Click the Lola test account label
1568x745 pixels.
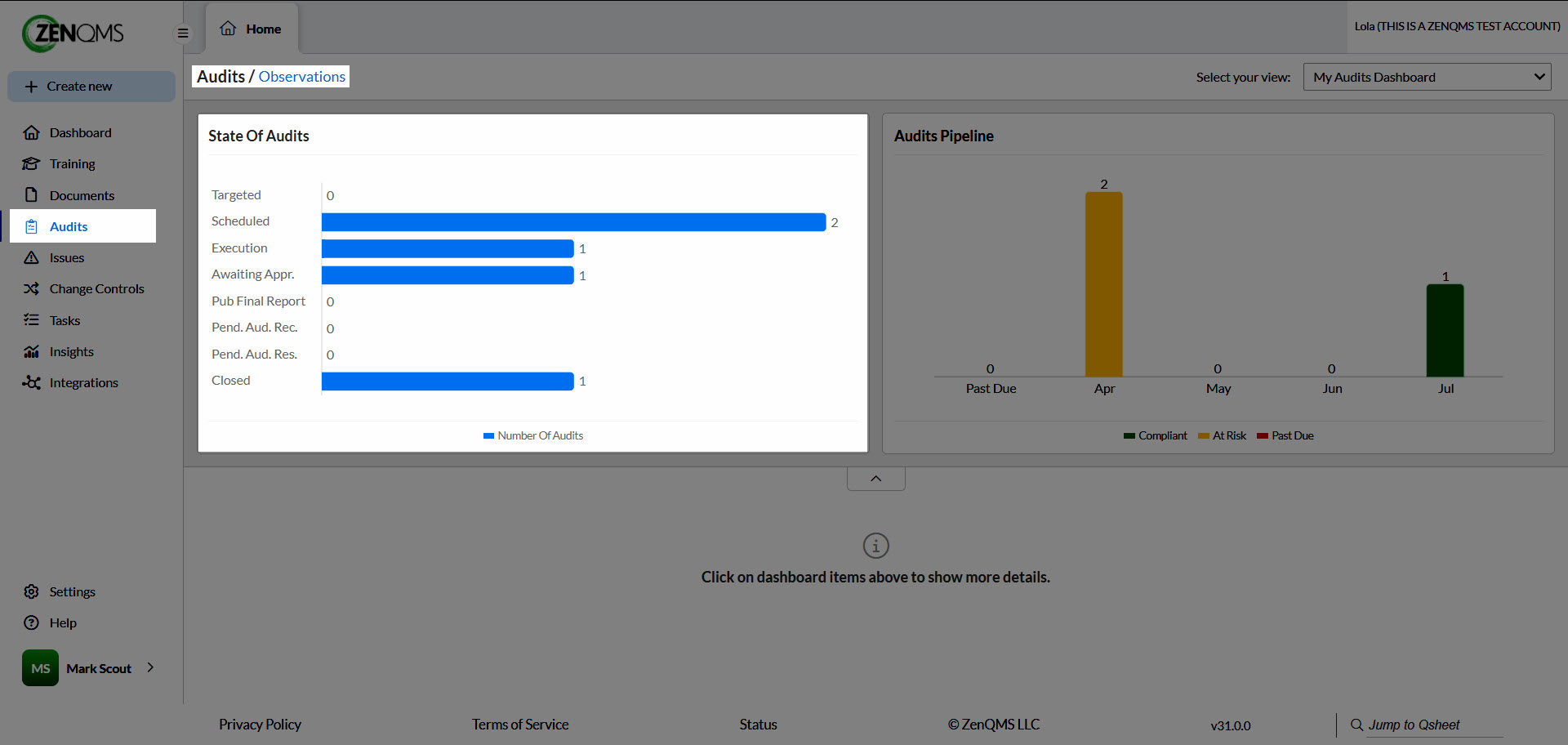(x=1457, y=26)
